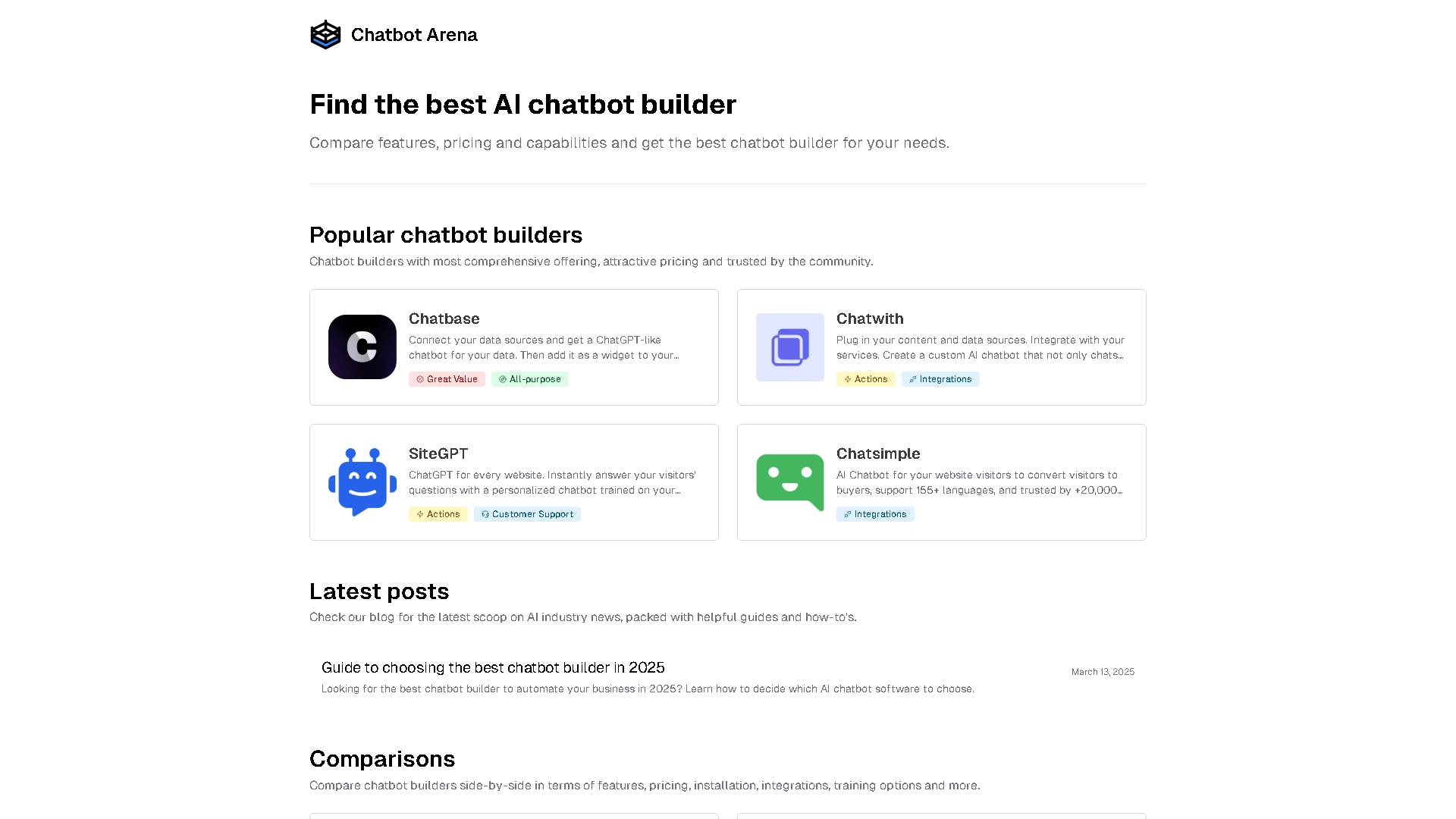This screenshot has height=819, width=1456.
Task: Open the Latest posts section heading
Action: [378, 591]
